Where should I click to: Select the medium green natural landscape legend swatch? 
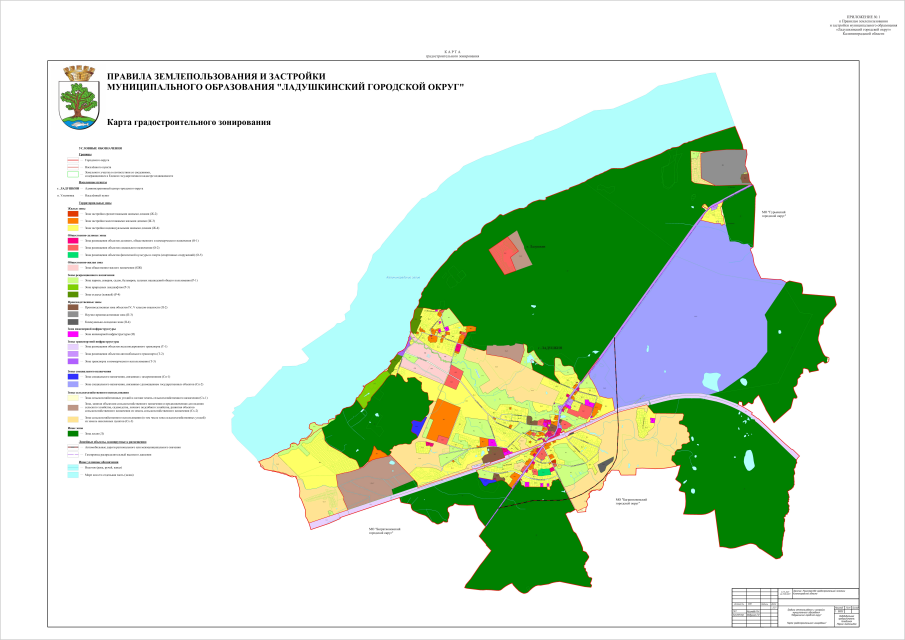click(73, 287)
